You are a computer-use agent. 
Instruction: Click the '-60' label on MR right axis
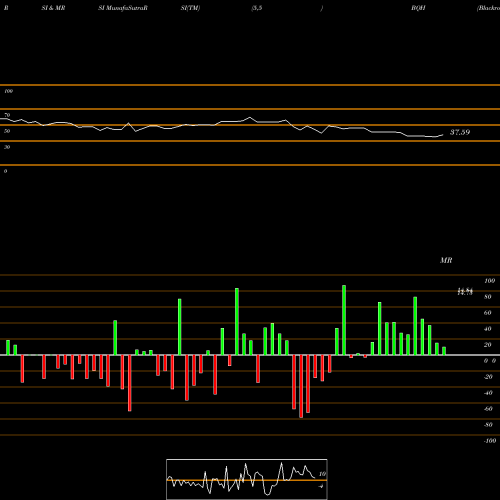488,409
